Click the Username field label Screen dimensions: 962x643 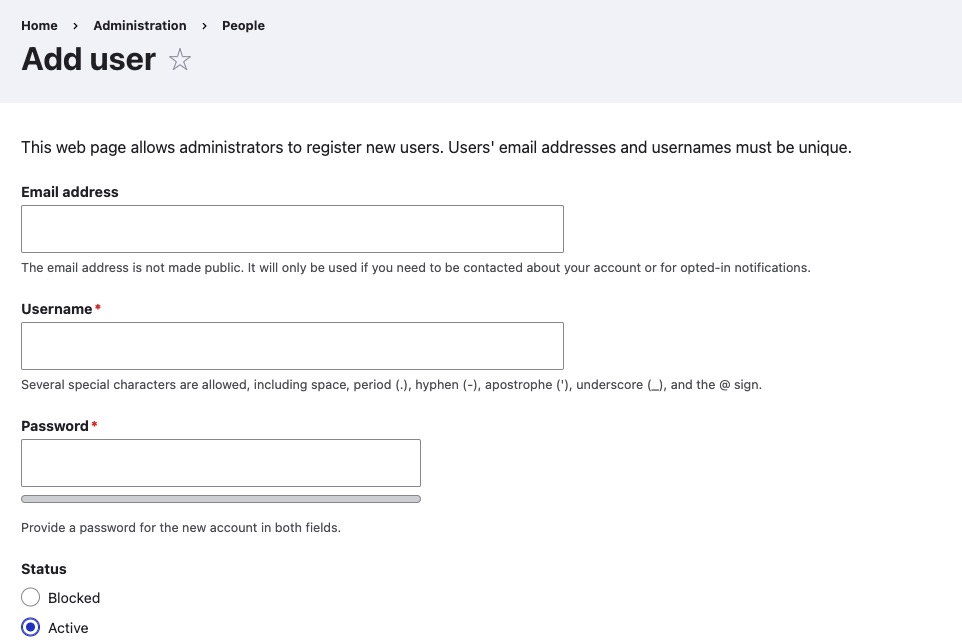[57, 309]
